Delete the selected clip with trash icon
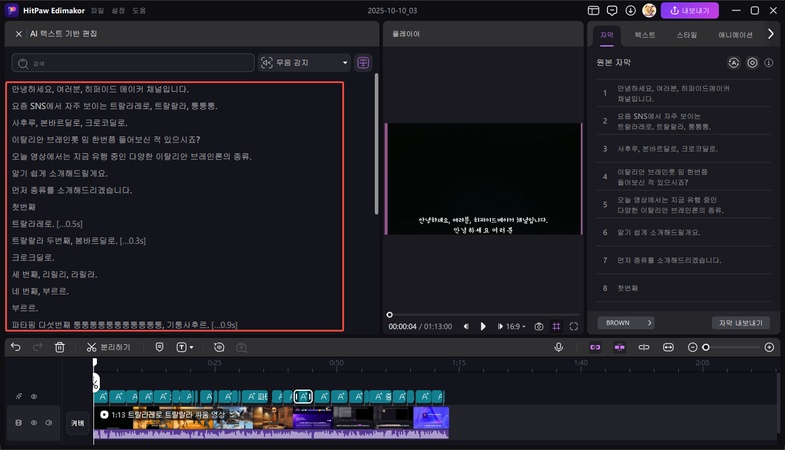Screen dimensions: 785x450 point(60,347)
